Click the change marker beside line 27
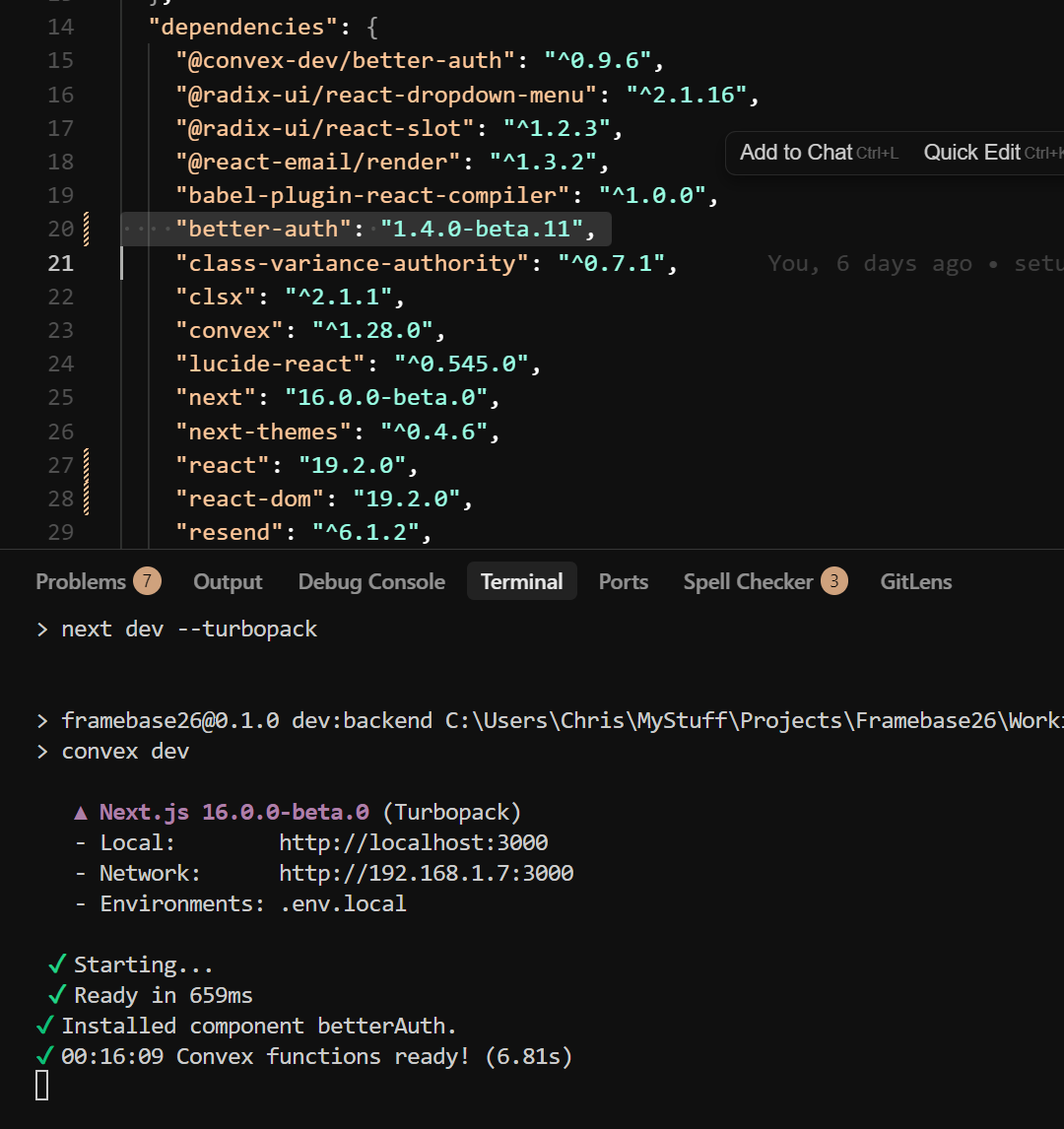Viewport: 1064px width, 1129px height. pyautogui.click(x=87, y=465)
